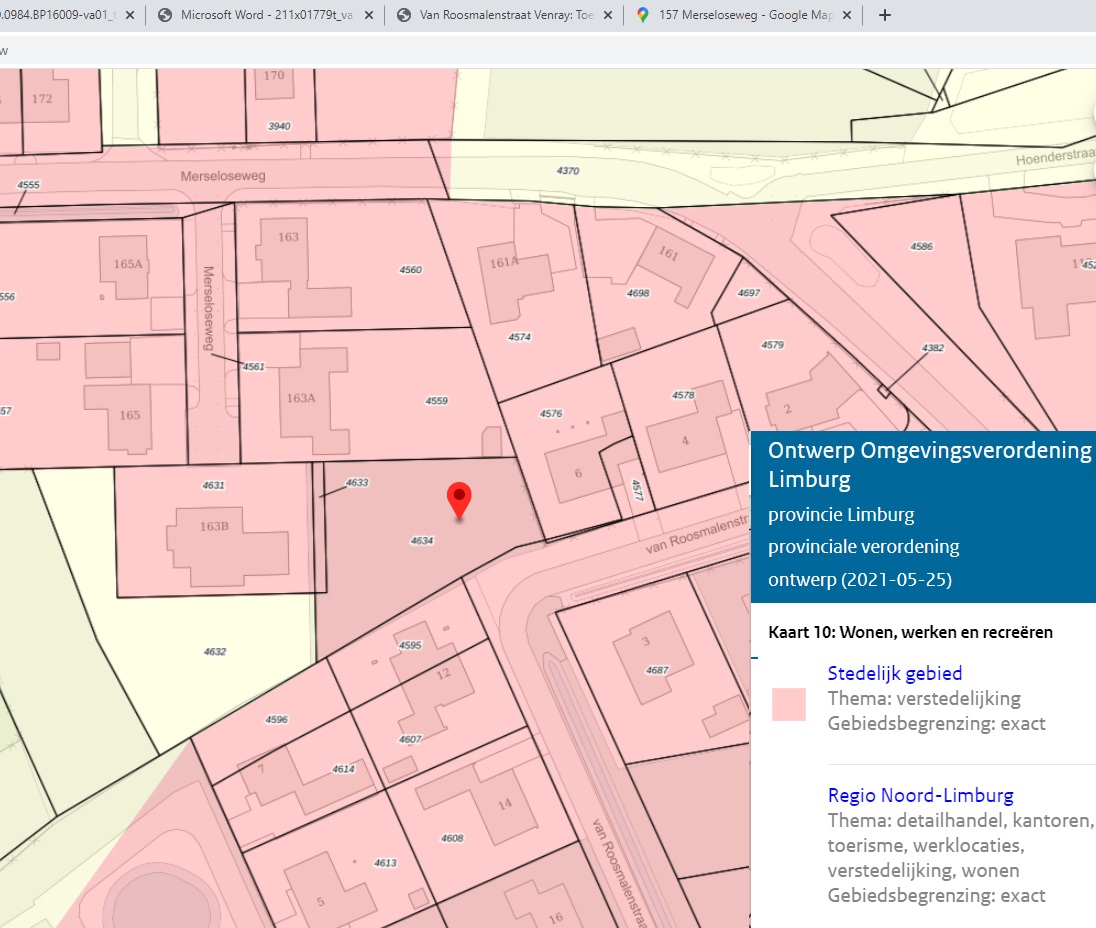Open the Stedelijk gebied link
Image resolution: width=1096 pixels, height=928 pixels.
[x=895, y=673]
